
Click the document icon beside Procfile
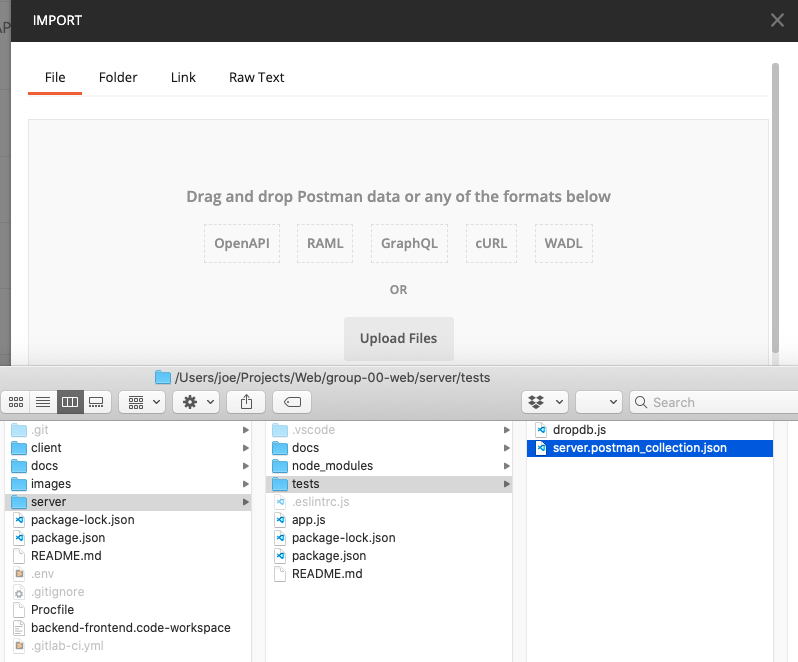pos(19,610)
